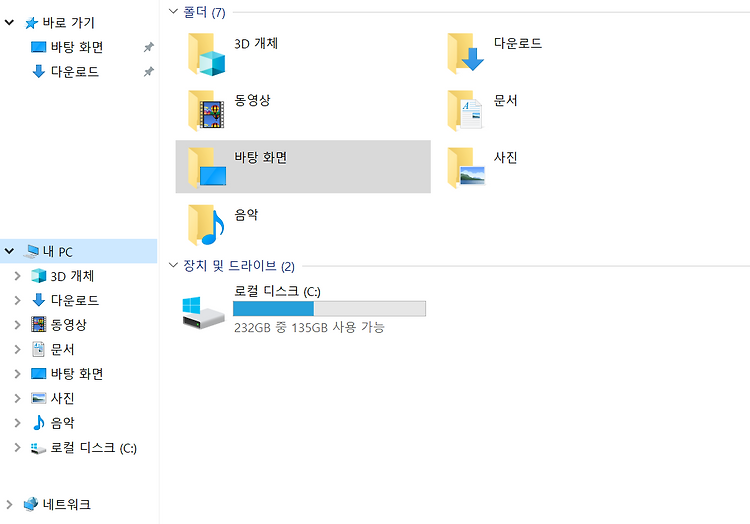
Task: Collapse the 바로 가기 quick access node
Action: pyautogui.click(x=9, y=22)
